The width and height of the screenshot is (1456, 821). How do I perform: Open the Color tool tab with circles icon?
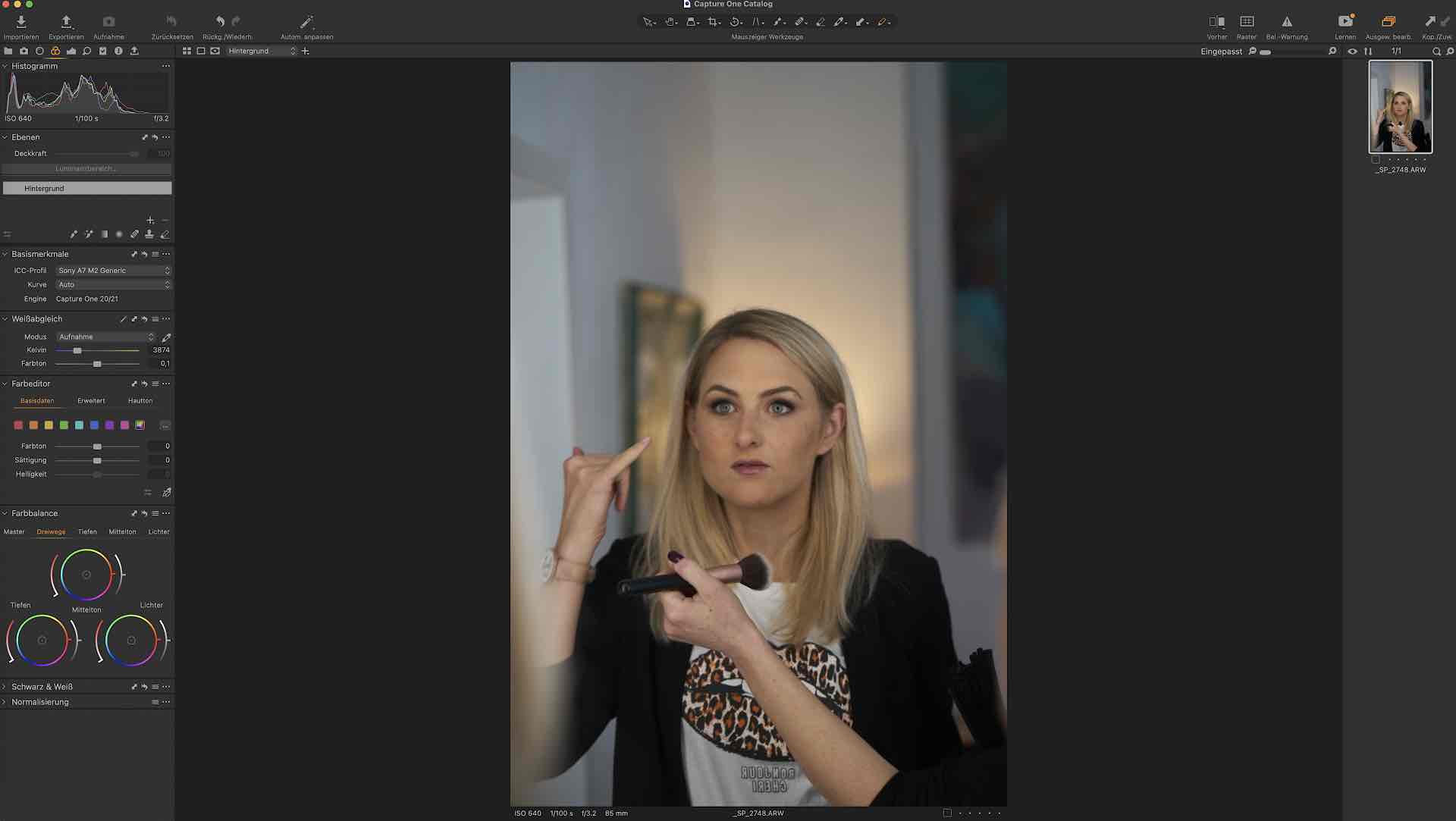point(55,51)
